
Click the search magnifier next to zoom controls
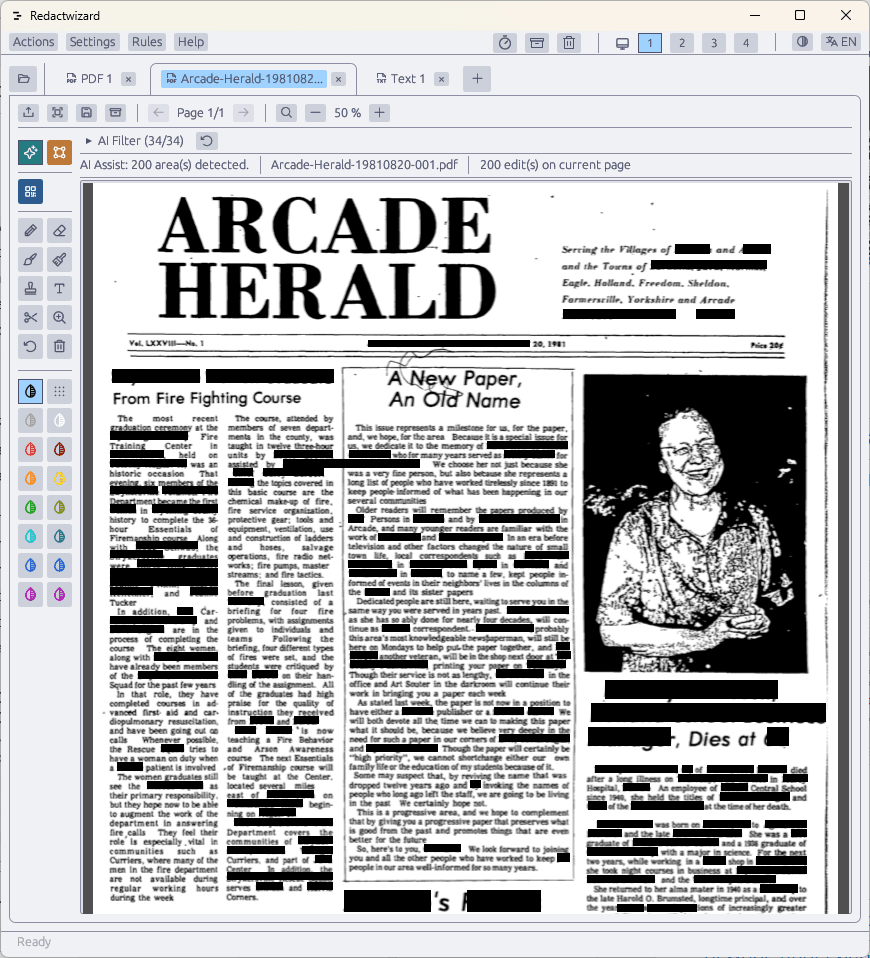pos(286,112)
